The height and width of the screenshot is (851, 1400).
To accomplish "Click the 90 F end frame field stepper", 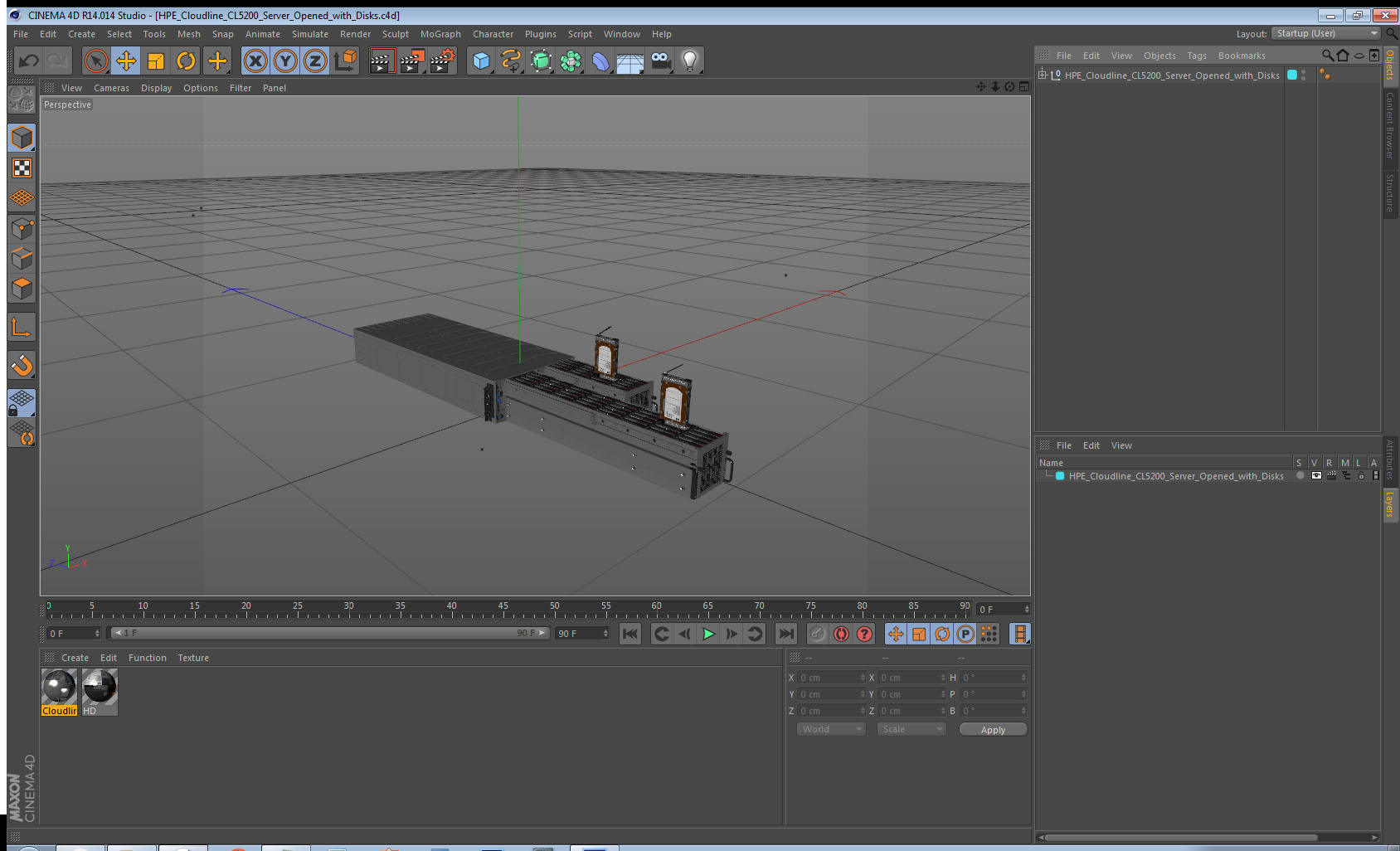I will click(x=605, y=633).
